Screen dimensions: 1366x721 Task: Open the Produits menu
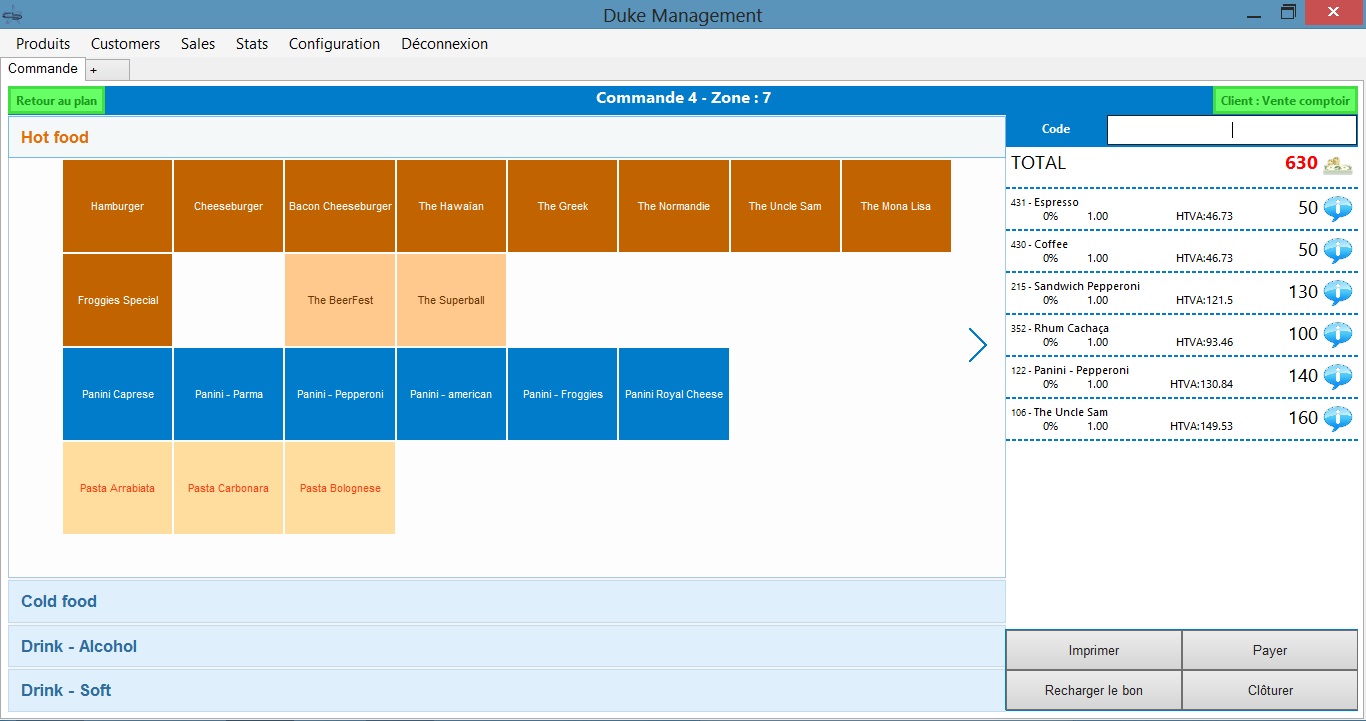click(43, 44)
